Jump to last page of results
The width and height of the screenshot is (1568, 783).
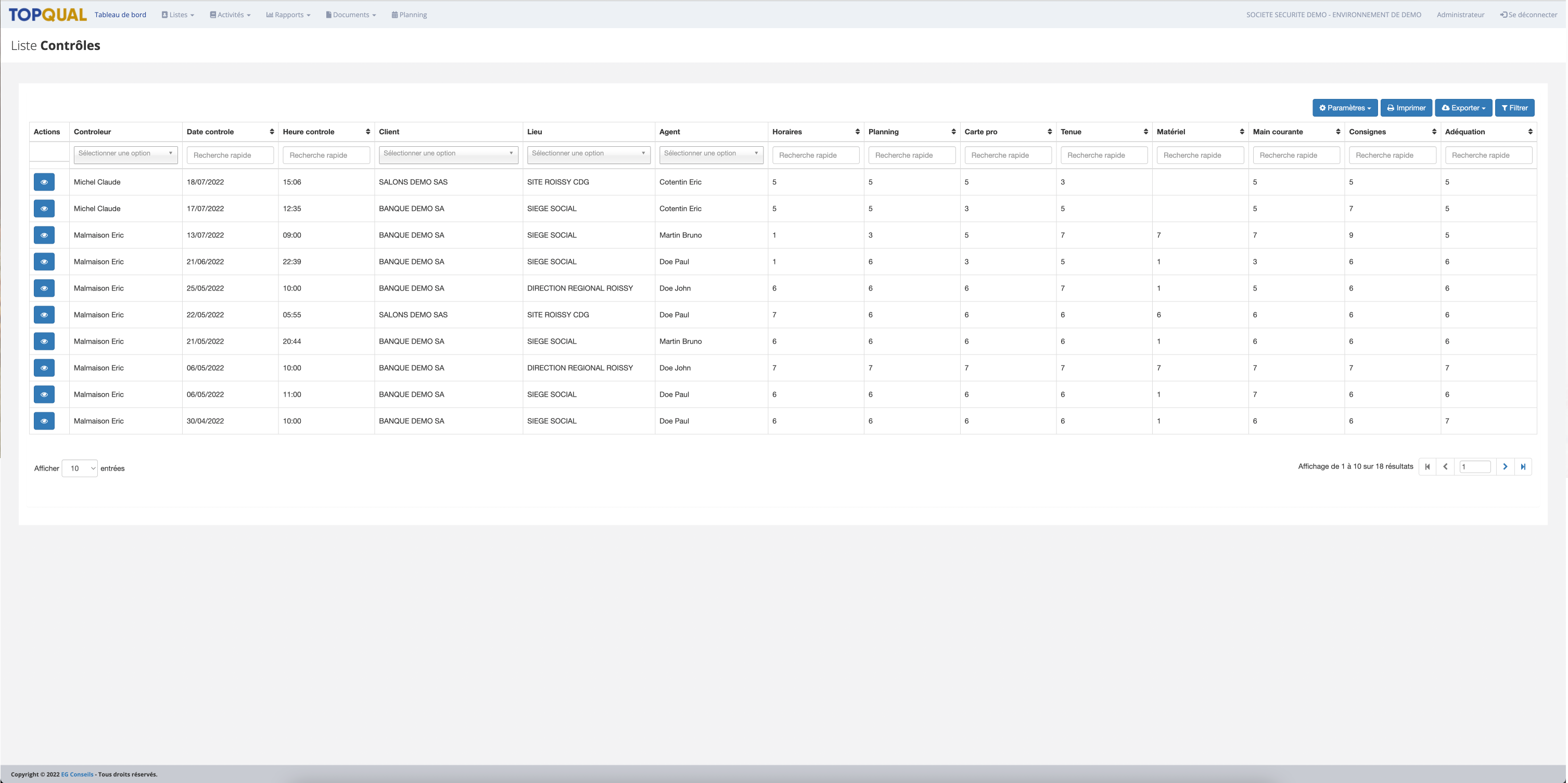tap(1523, 467)
